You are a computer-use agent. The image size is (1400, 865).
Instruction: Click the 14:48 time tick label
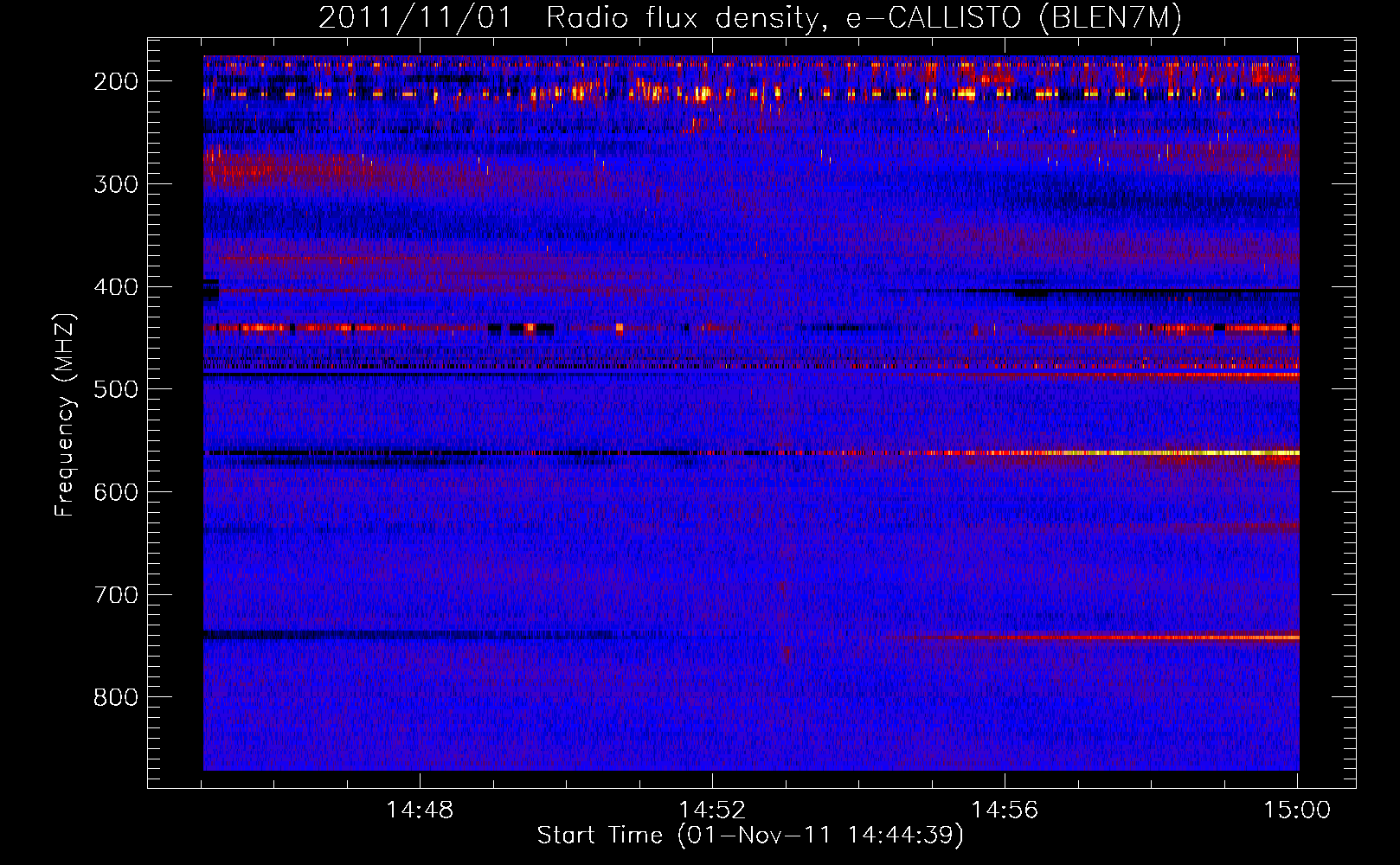coord(420,811)
